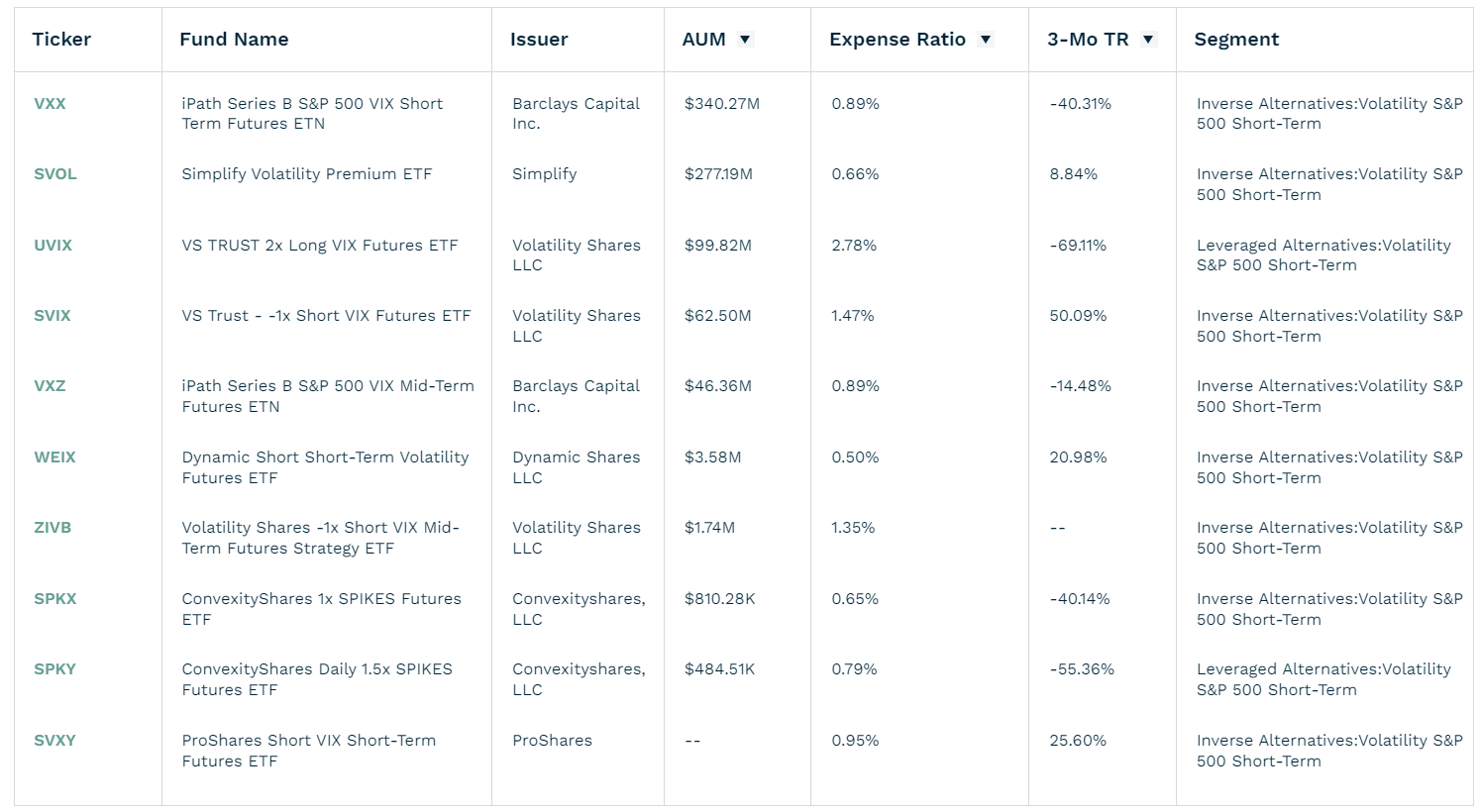1481x812 pixels.
Task: Sort table by the Segment column header
Action: [x=1235, y=39]
